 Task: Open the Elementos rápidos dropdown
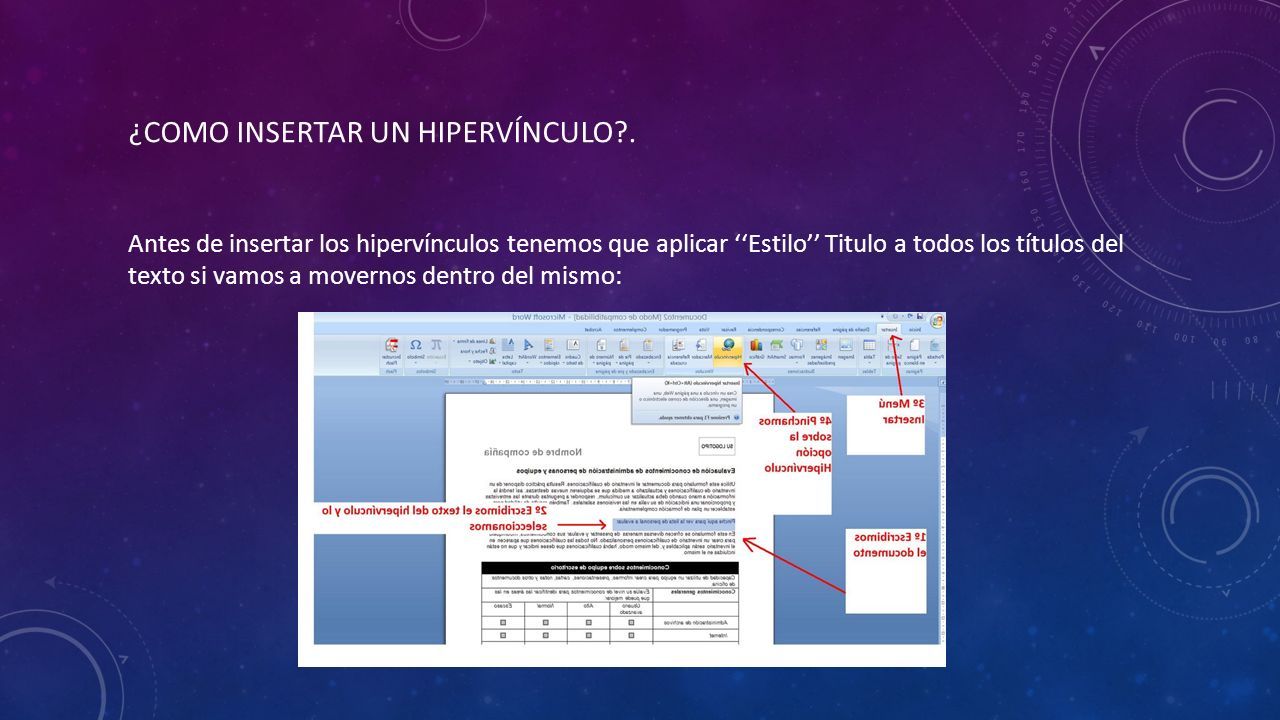click(x=550, y=350)
